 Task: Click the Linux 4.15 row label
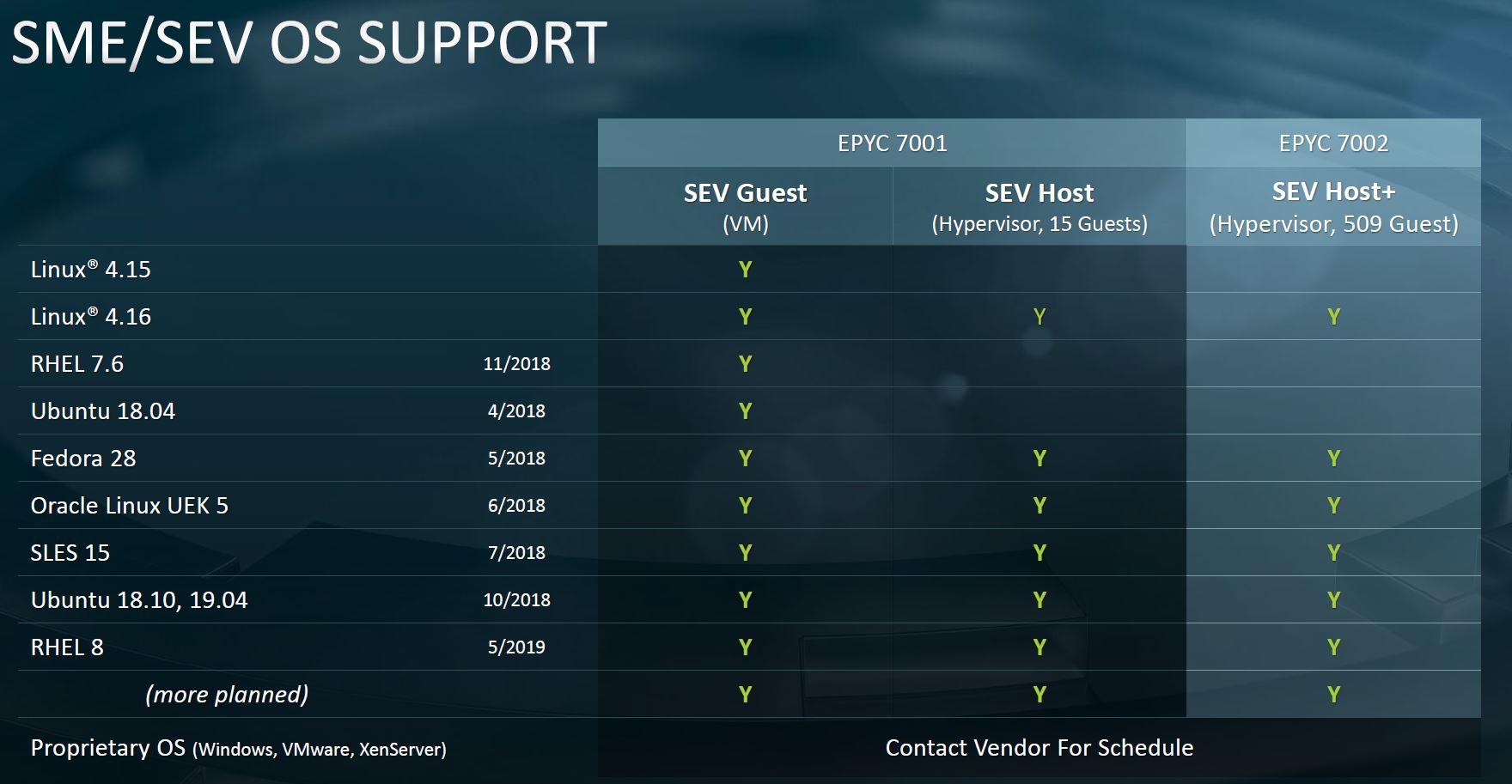tap(91, 270)
